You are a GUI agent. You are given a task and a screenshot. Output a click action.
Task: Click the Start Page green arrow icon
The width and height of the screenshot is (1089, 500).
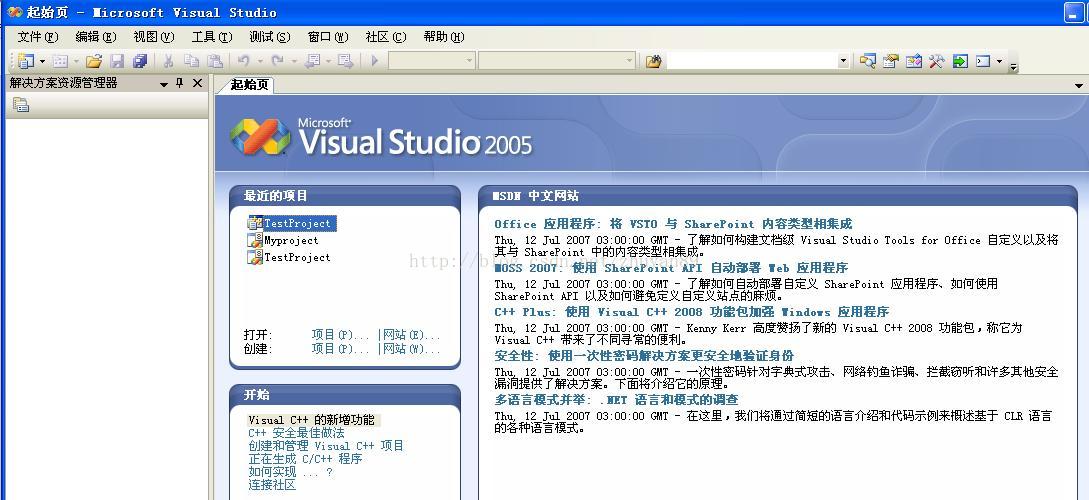coord(960,61)
